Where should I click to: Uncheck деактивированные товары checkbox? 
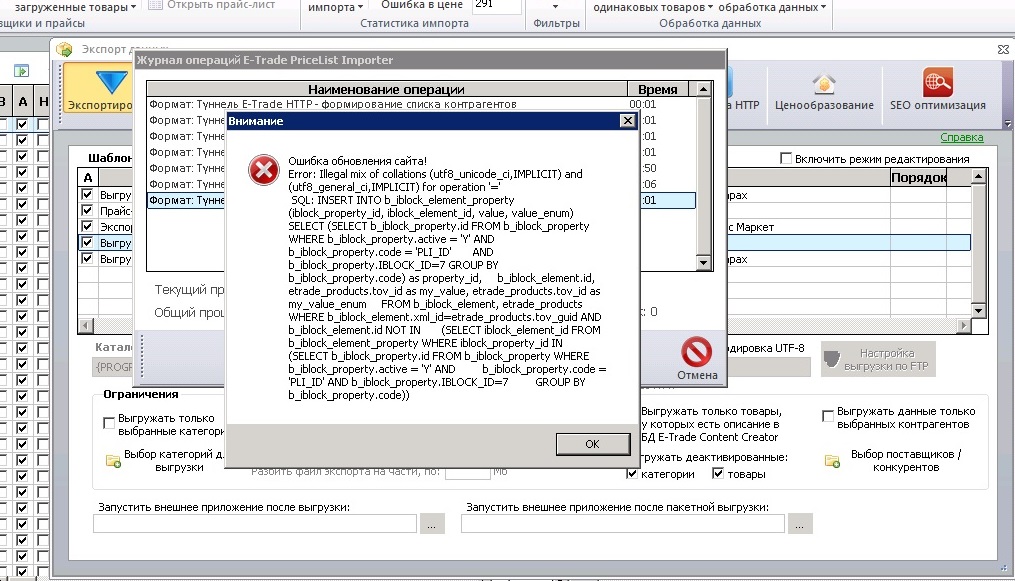717,474
